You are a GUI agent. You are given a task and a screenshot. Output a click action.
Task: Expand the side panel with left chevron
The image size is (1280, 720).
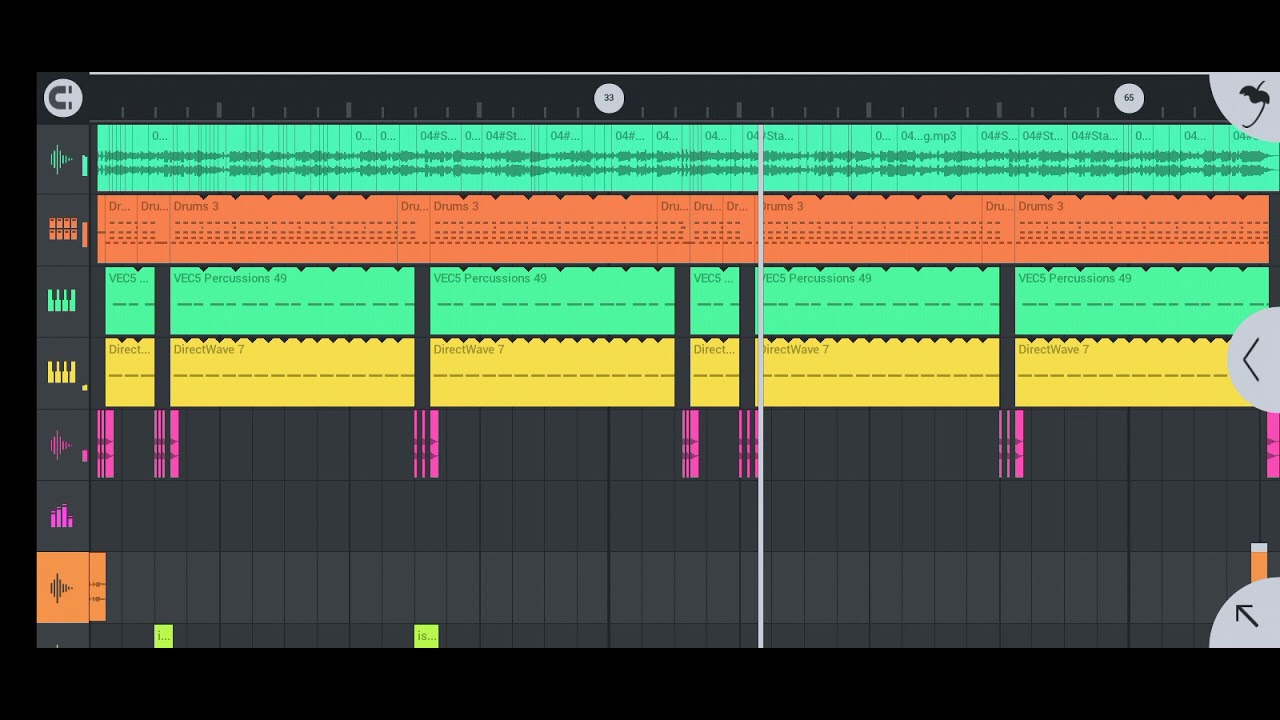tap(1252, 360)
